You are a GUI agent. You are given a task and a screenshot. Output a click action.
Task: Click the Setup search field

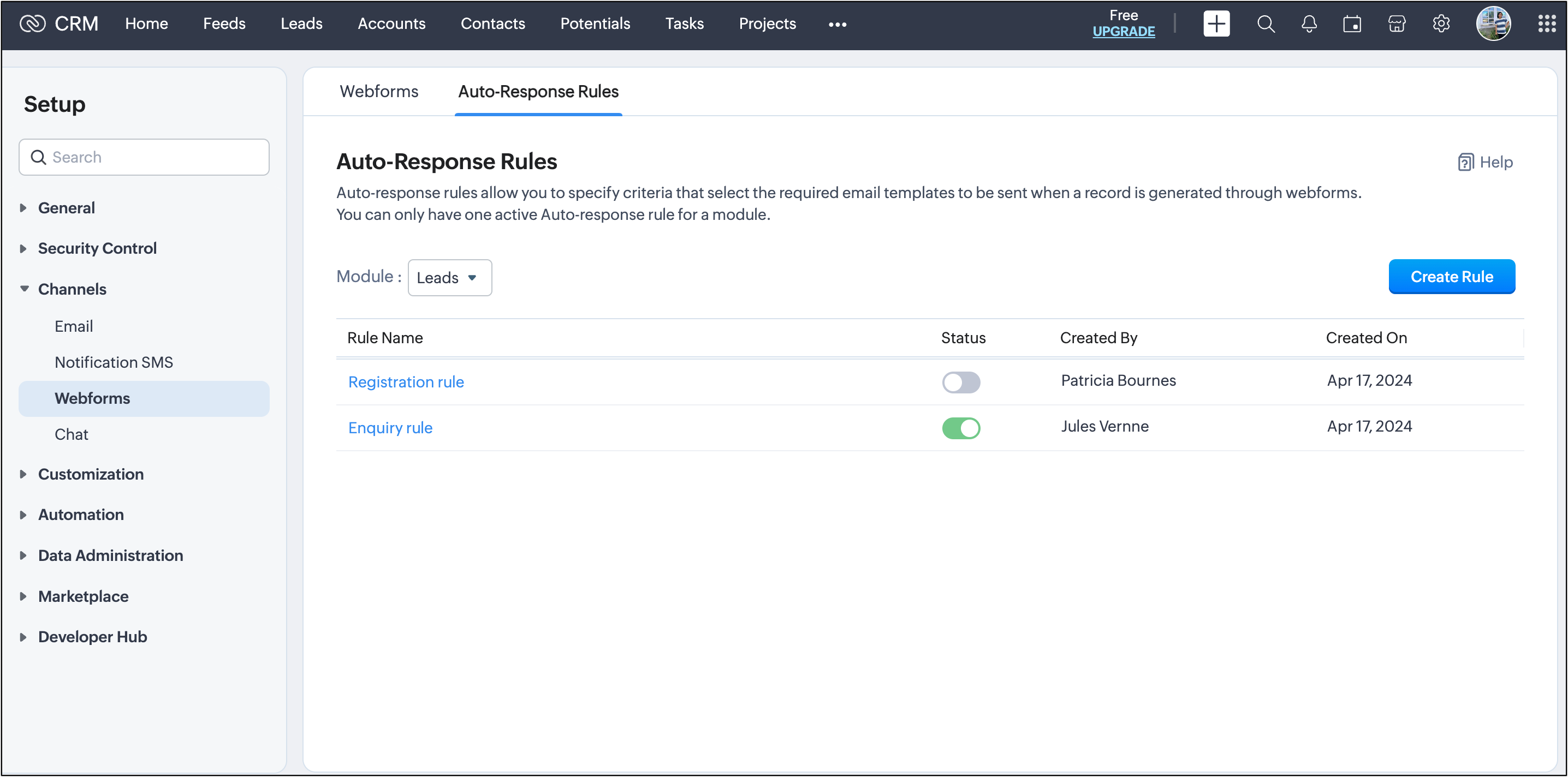tap(144, 158)
